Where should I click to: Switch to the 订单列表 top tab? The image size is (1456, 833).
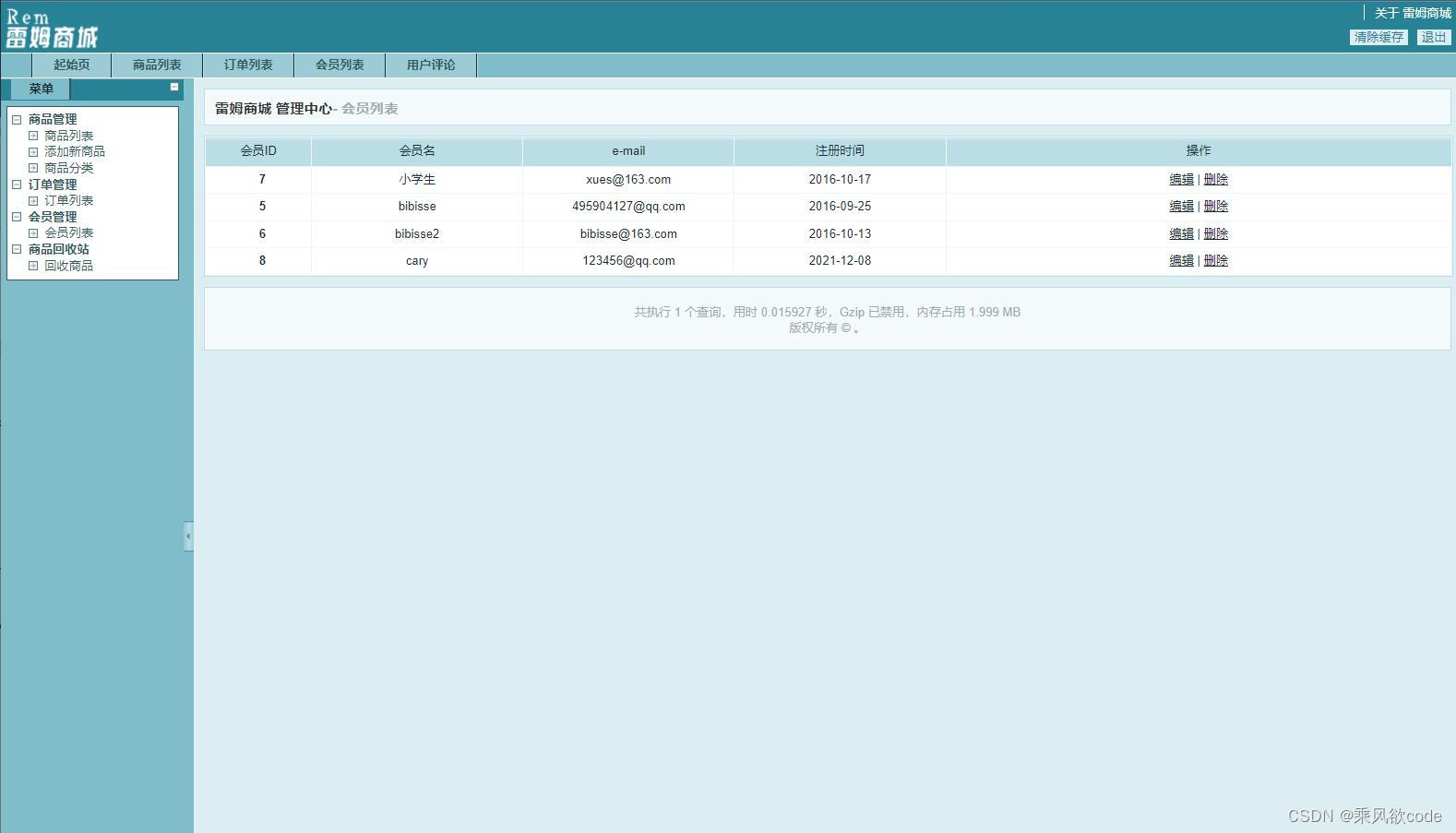[248, 65]
